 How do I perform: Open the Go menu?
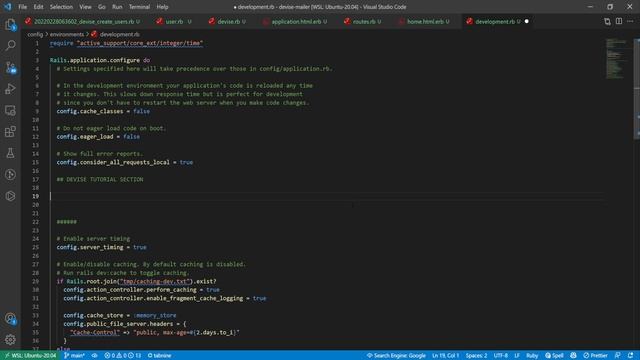pos(102,7)
